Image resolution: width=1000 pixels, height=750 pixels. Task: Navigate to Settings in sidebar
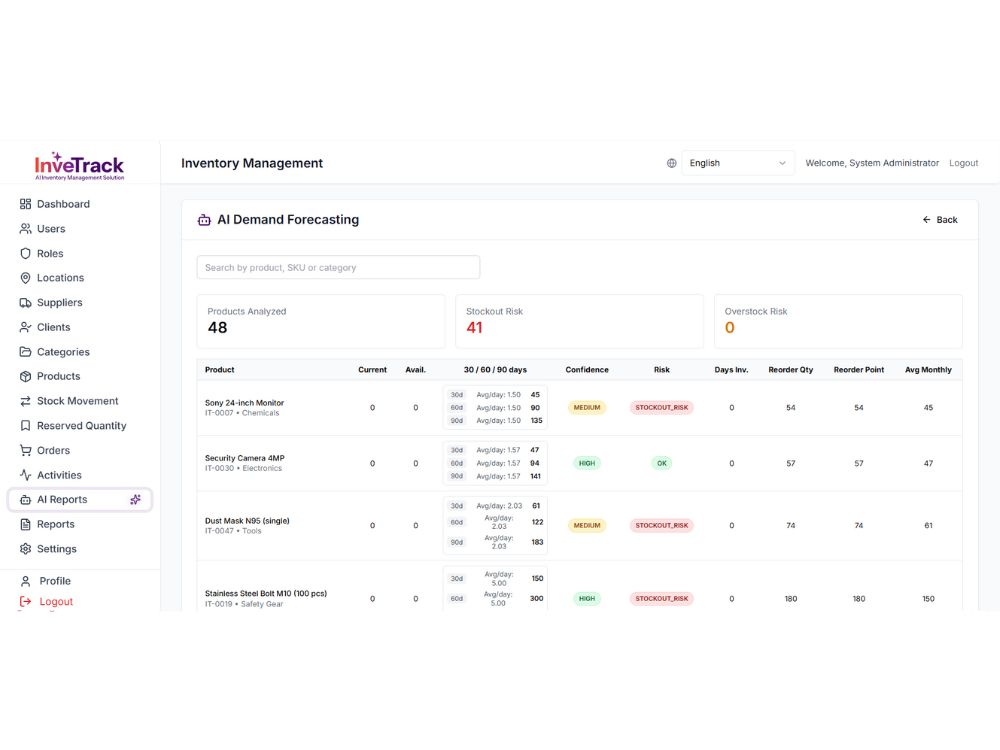click(57, 549)
